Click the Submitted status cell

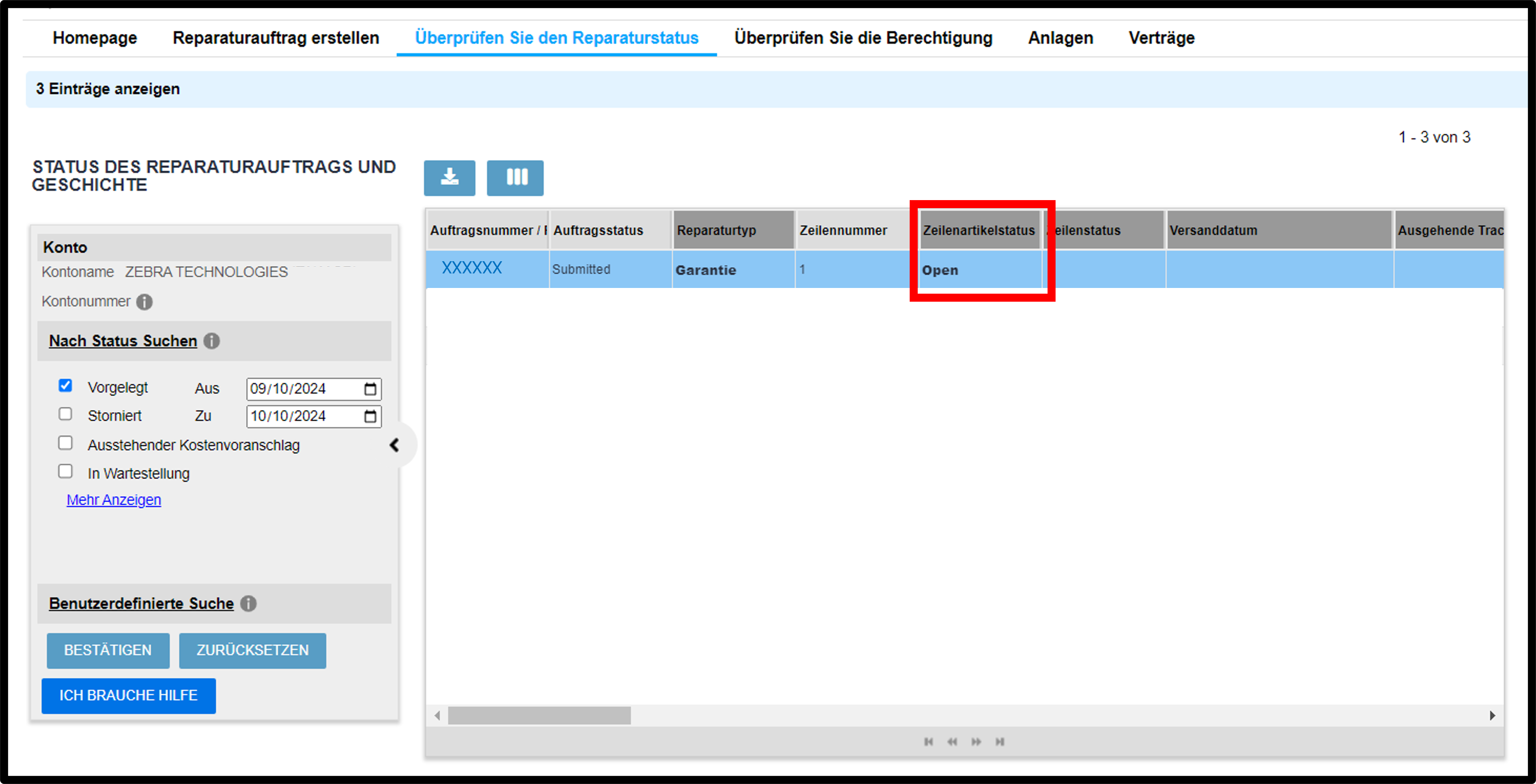tap(611, 270)
